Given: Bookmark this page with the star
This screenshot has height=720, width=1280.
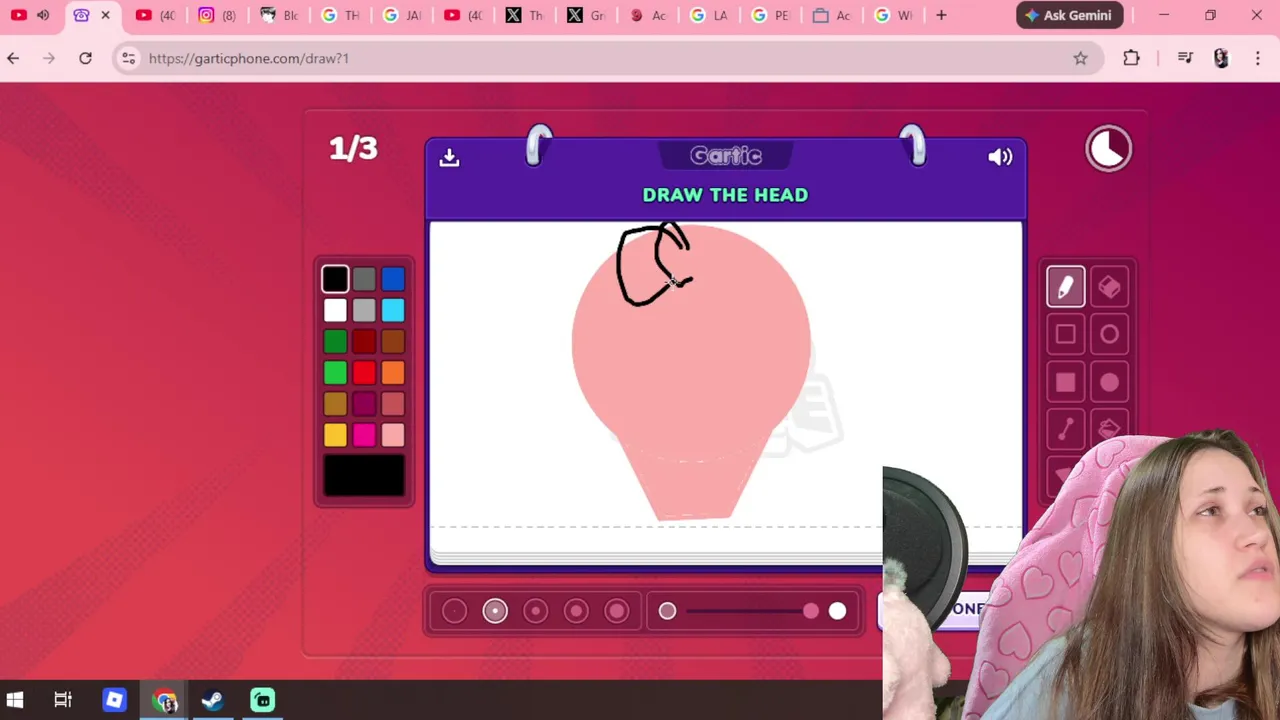Looking at the screenshot, I should point(1080,58).
